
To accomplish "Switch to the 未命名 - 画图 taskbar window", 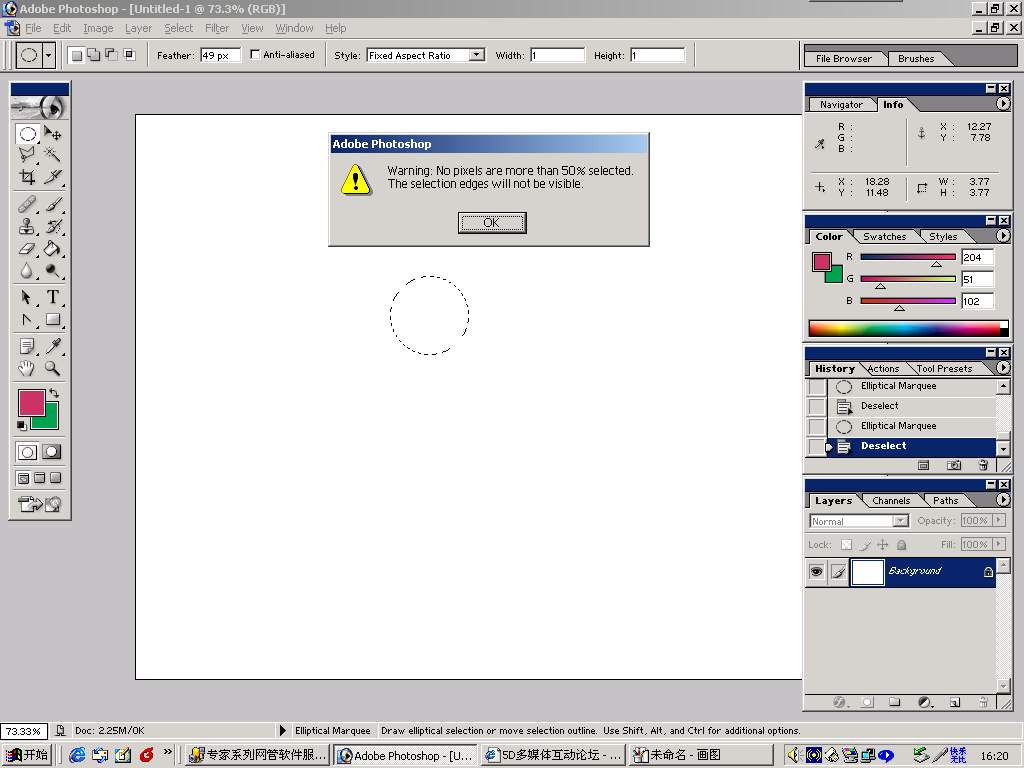I will (700, 756).
